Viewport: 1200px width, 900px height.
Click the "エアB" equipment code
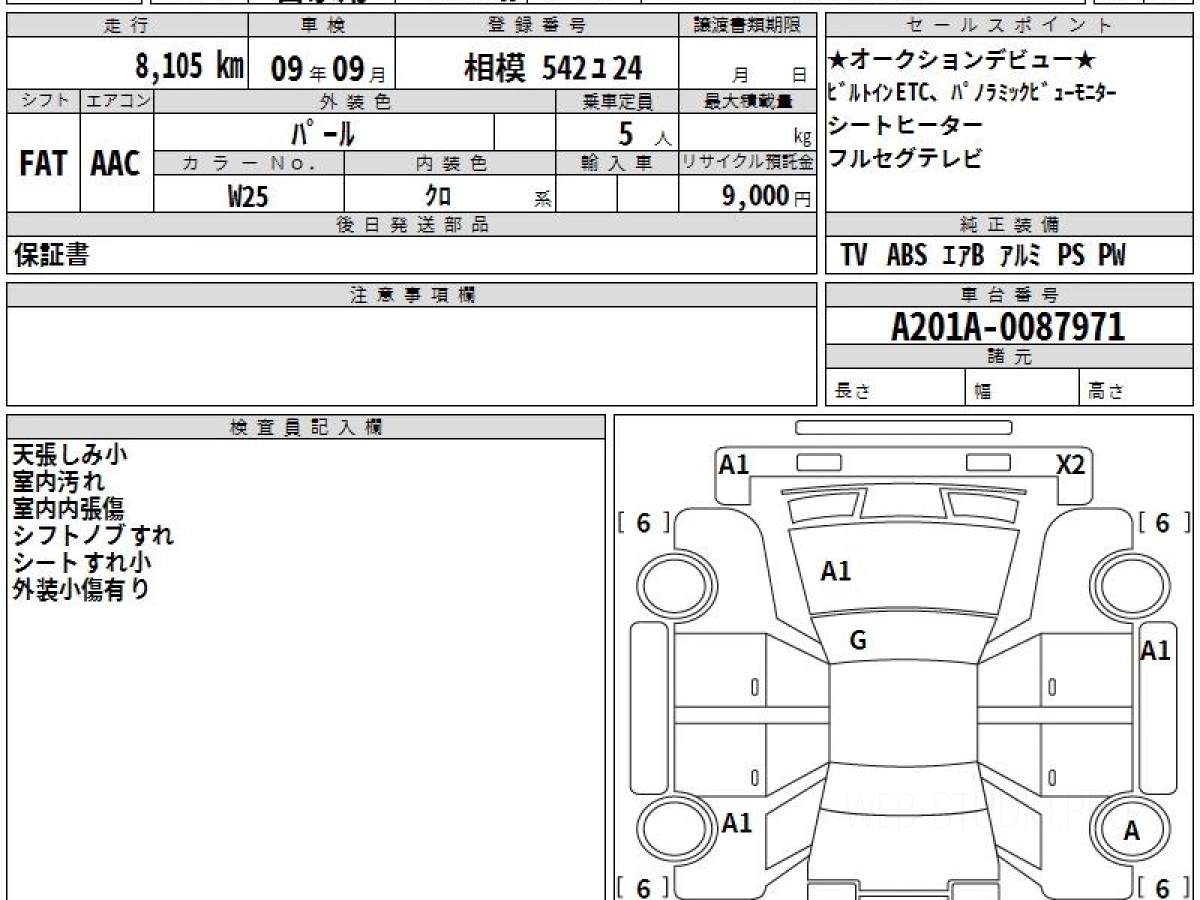(x=963, y=256)
